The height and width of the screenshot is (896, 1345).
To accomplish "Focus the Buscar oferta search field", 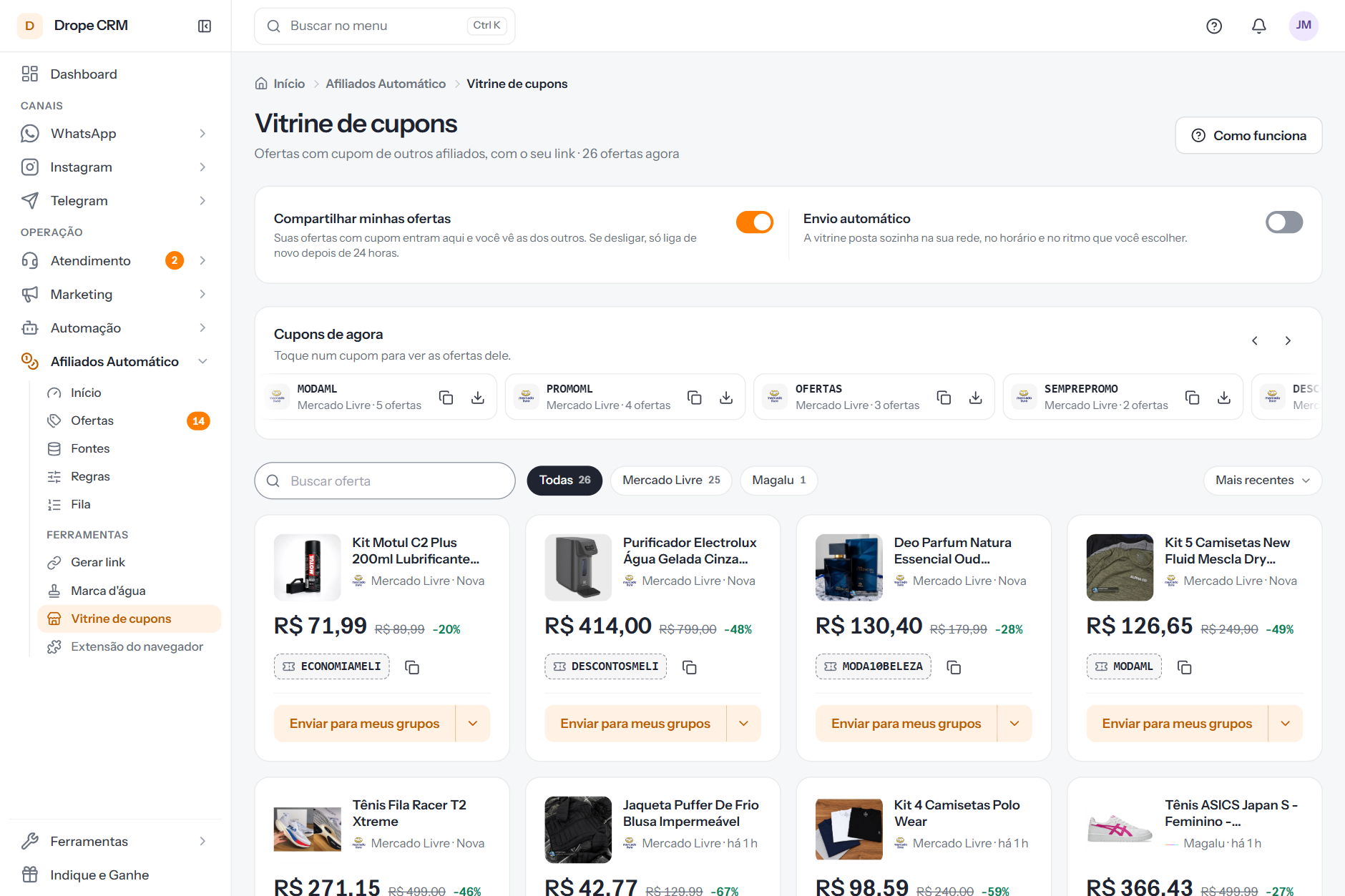I will pyautogui.click(x=385, y=481).
